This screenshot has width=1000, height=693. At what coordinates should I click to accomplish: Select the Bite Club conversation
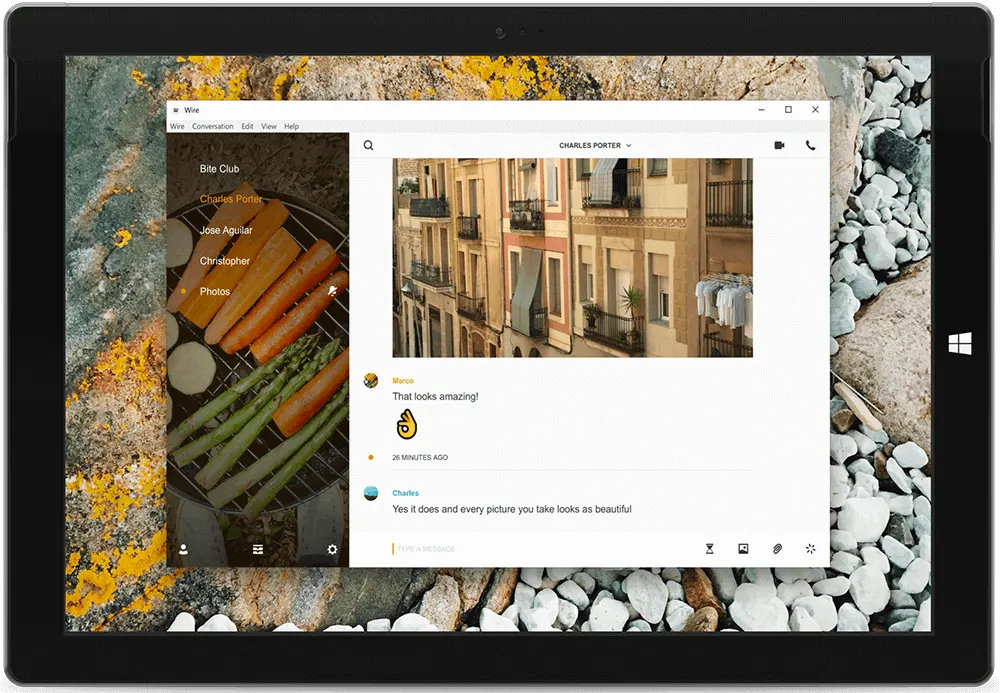coord(219,169)
